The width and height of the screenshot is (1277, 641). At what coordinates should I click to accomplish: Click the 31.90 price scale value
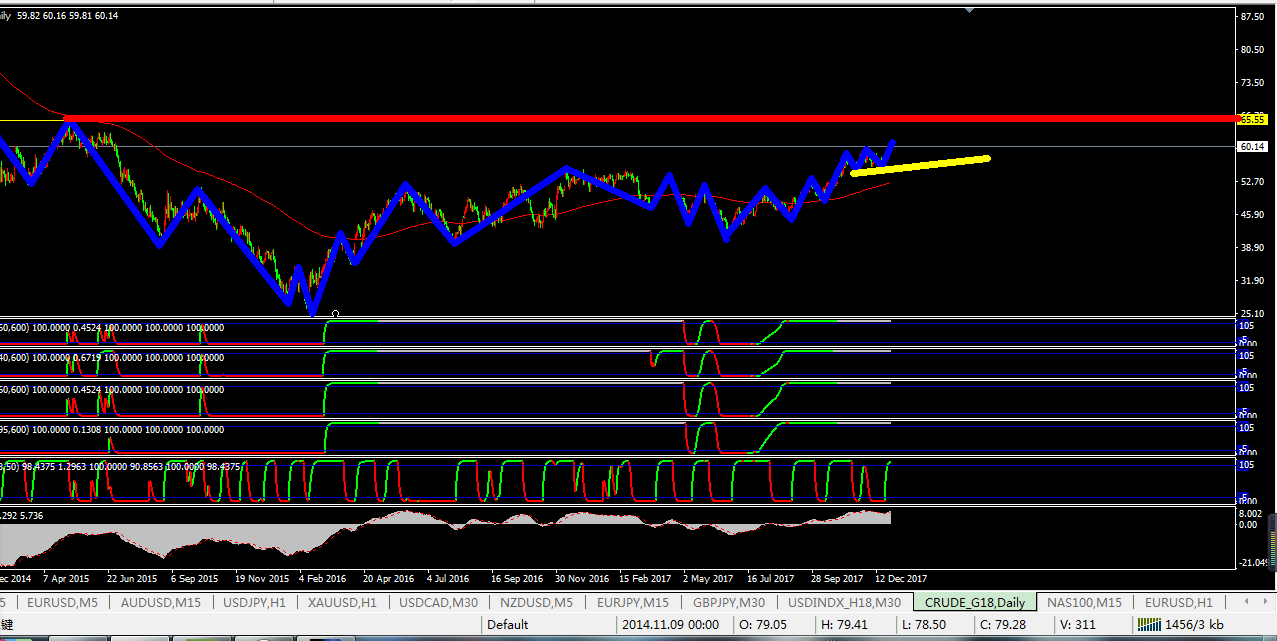[1253, 281]
